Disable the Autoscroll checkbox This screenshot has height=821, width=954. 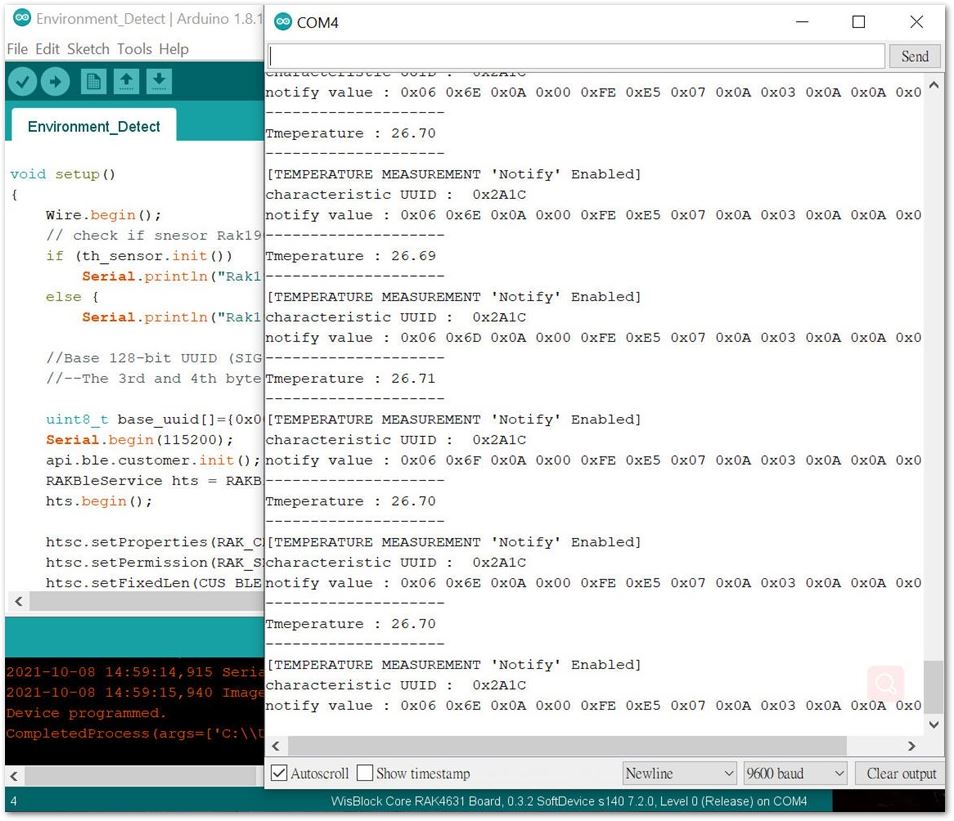279,774
